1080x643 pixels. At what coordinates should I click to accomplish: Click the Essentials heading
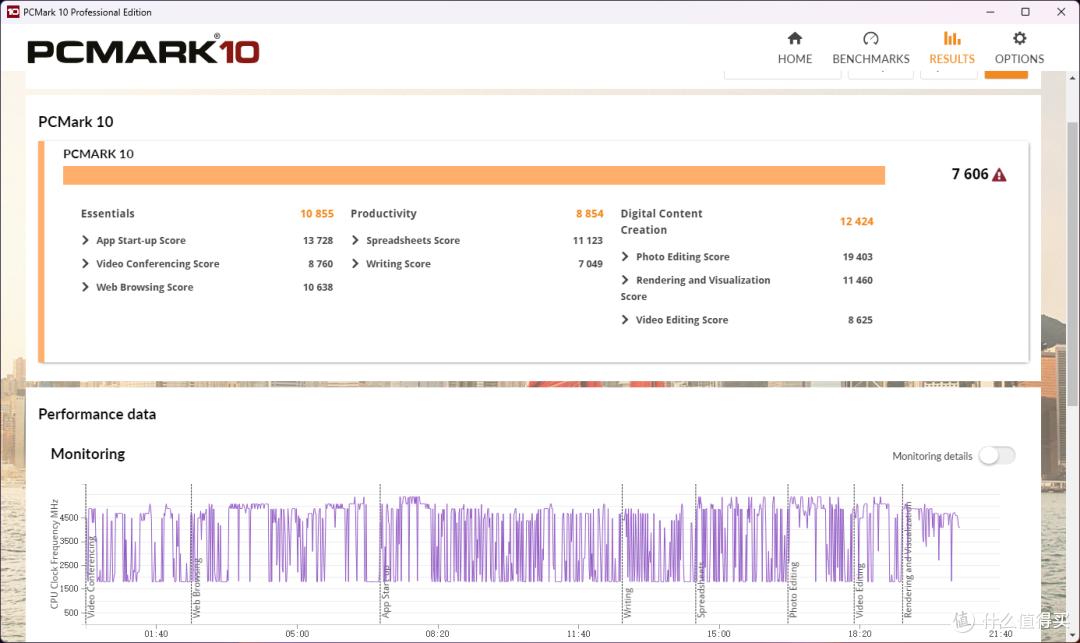pos(107,213)
